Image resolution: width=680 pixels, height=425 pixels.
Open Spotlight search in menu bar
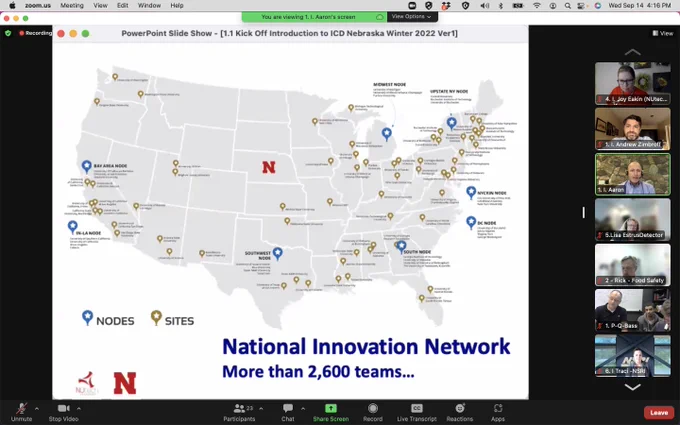[567, 5]
